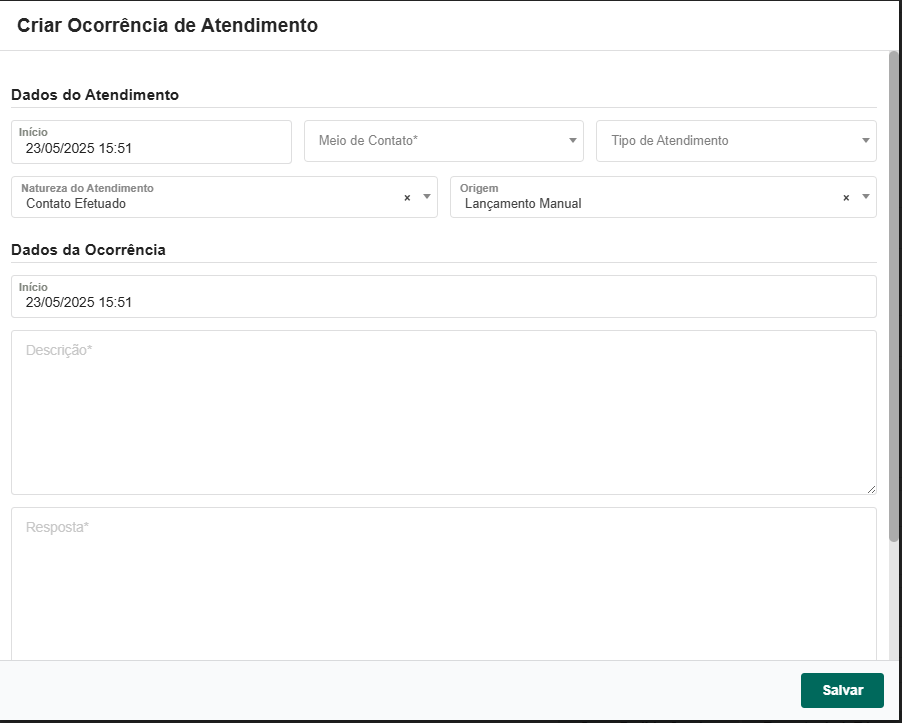Open the Origem dropdown arrow
902x723 pixels.
coord(866,197)
